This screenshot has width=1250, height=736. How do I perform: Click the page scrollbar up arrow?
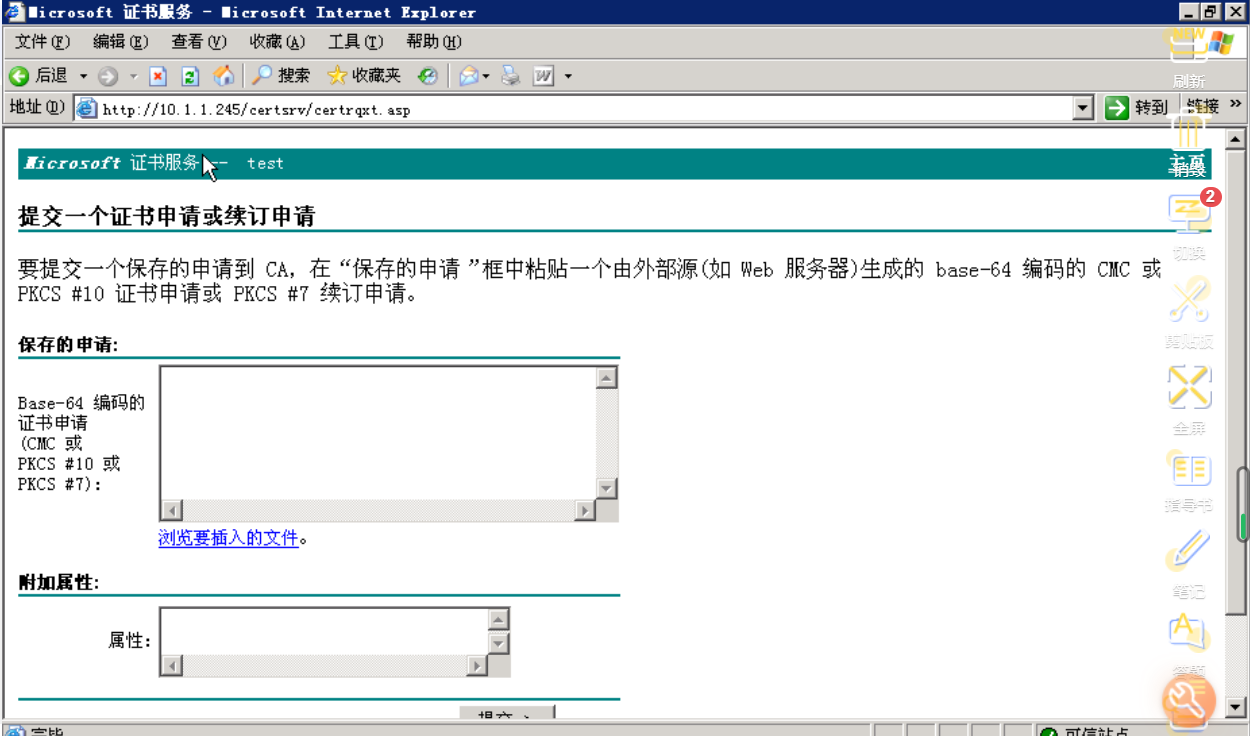pos(1235,139)
